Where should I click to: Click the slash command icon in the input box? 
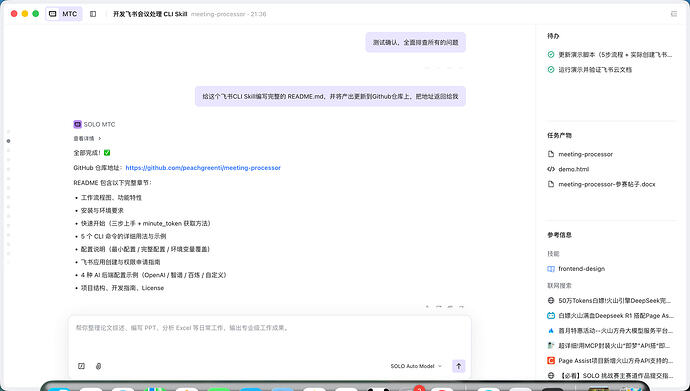point(81,366)
